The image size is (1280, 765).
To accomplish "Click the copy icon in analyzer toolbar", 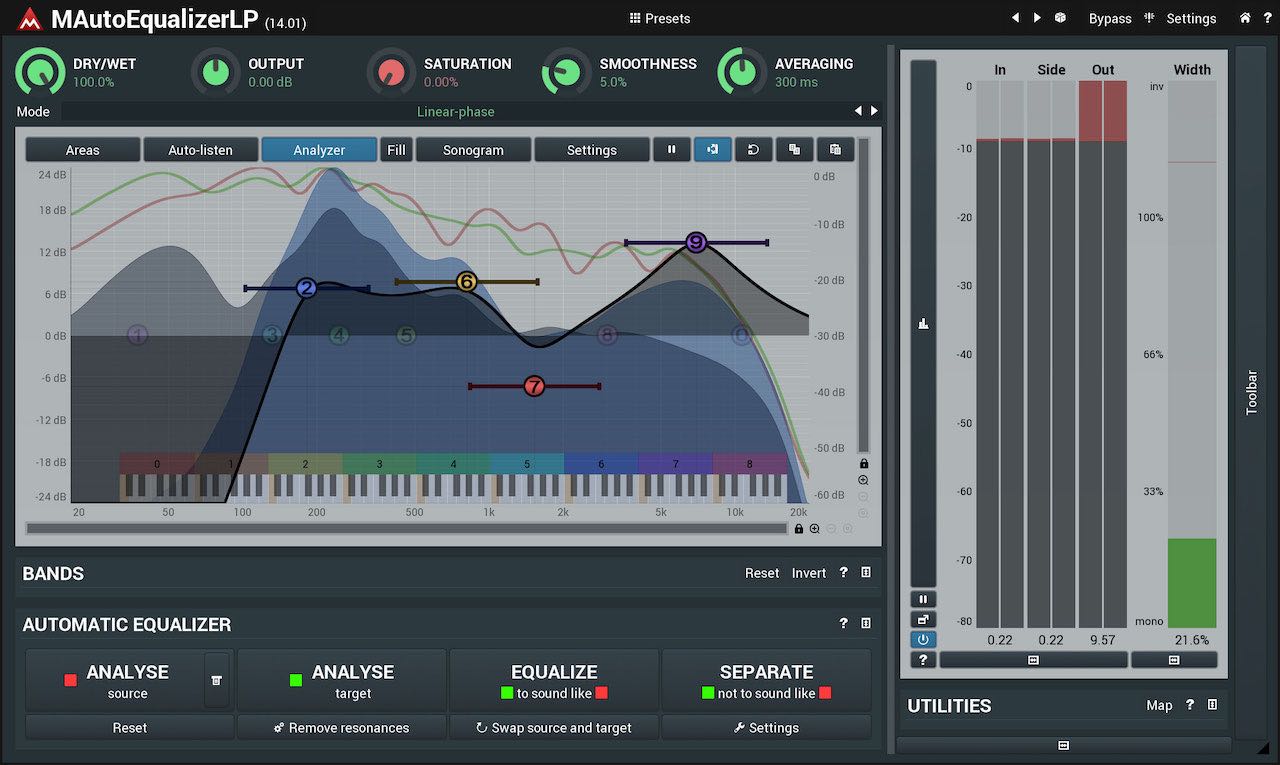I will [x=794, y=150].
